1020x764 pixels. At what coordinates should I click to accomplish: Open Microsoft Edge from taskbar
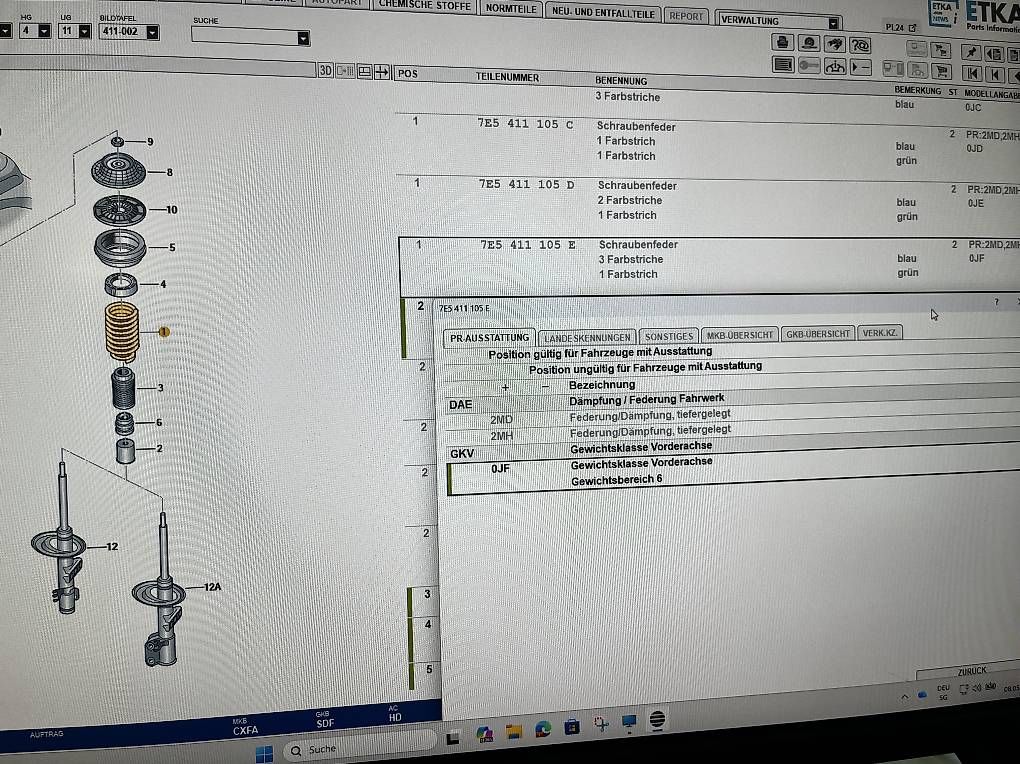pos(543,730)
